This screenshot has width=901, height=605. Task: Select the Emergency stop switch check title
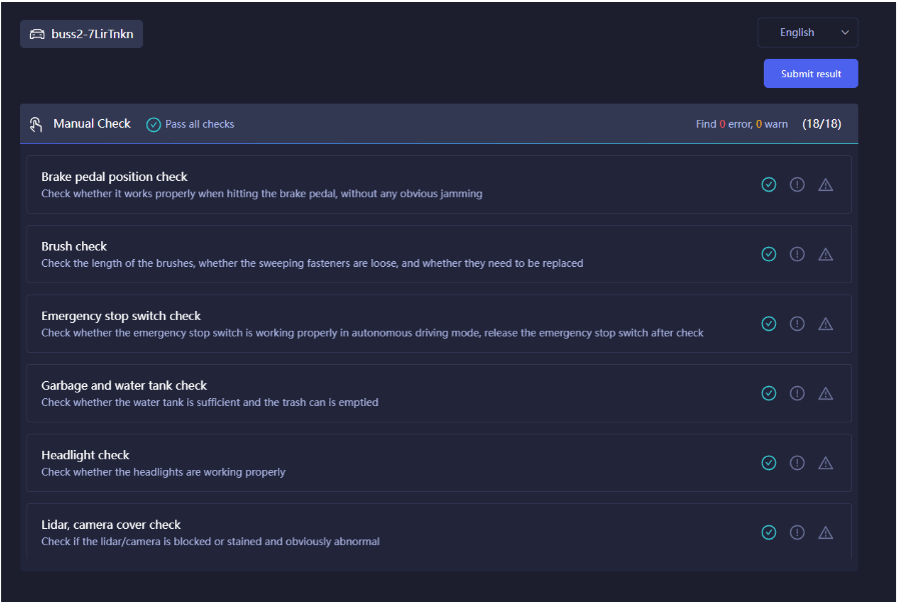(x=121, y=316)
